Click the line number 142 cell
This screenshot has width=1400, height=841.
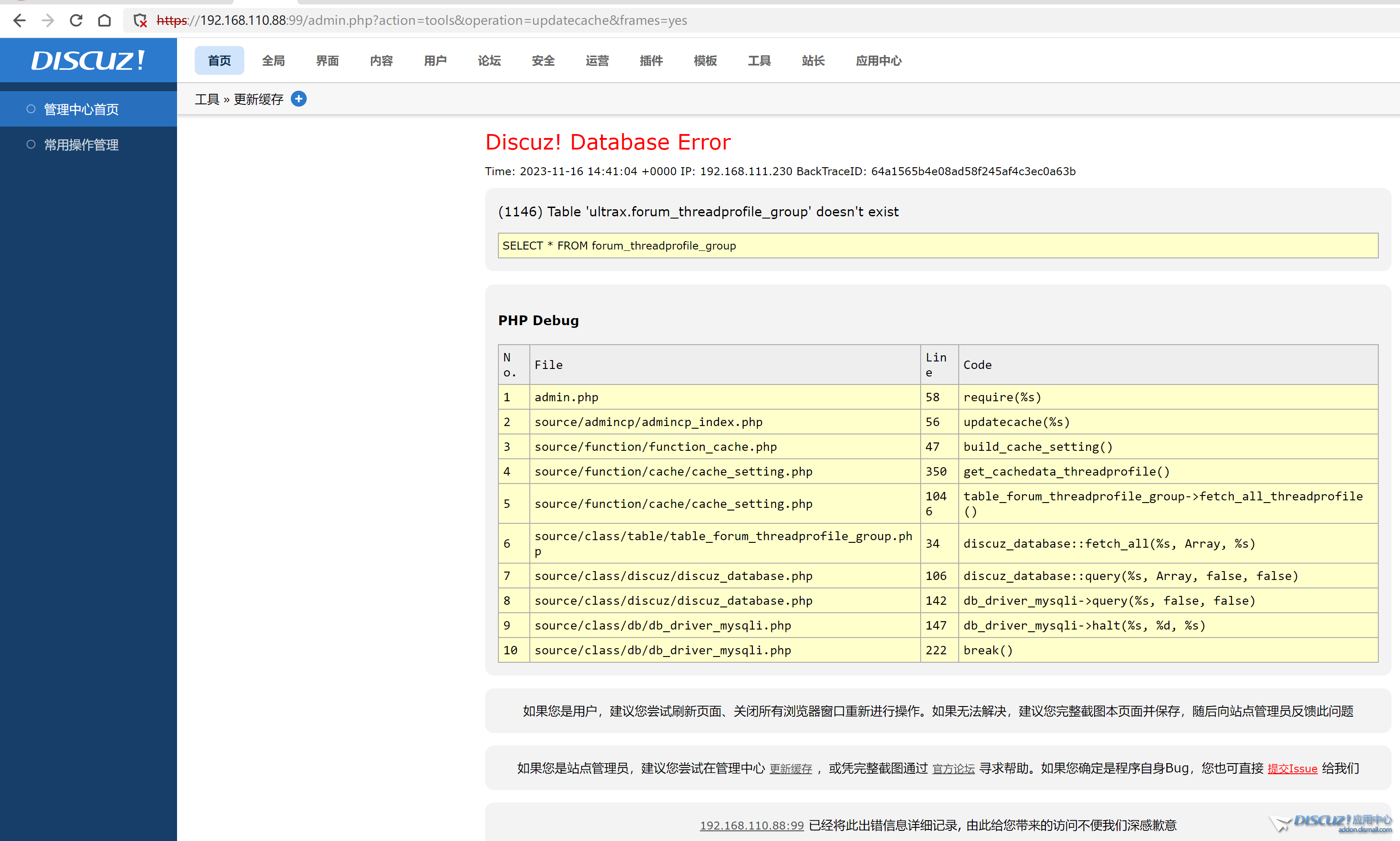939,601
